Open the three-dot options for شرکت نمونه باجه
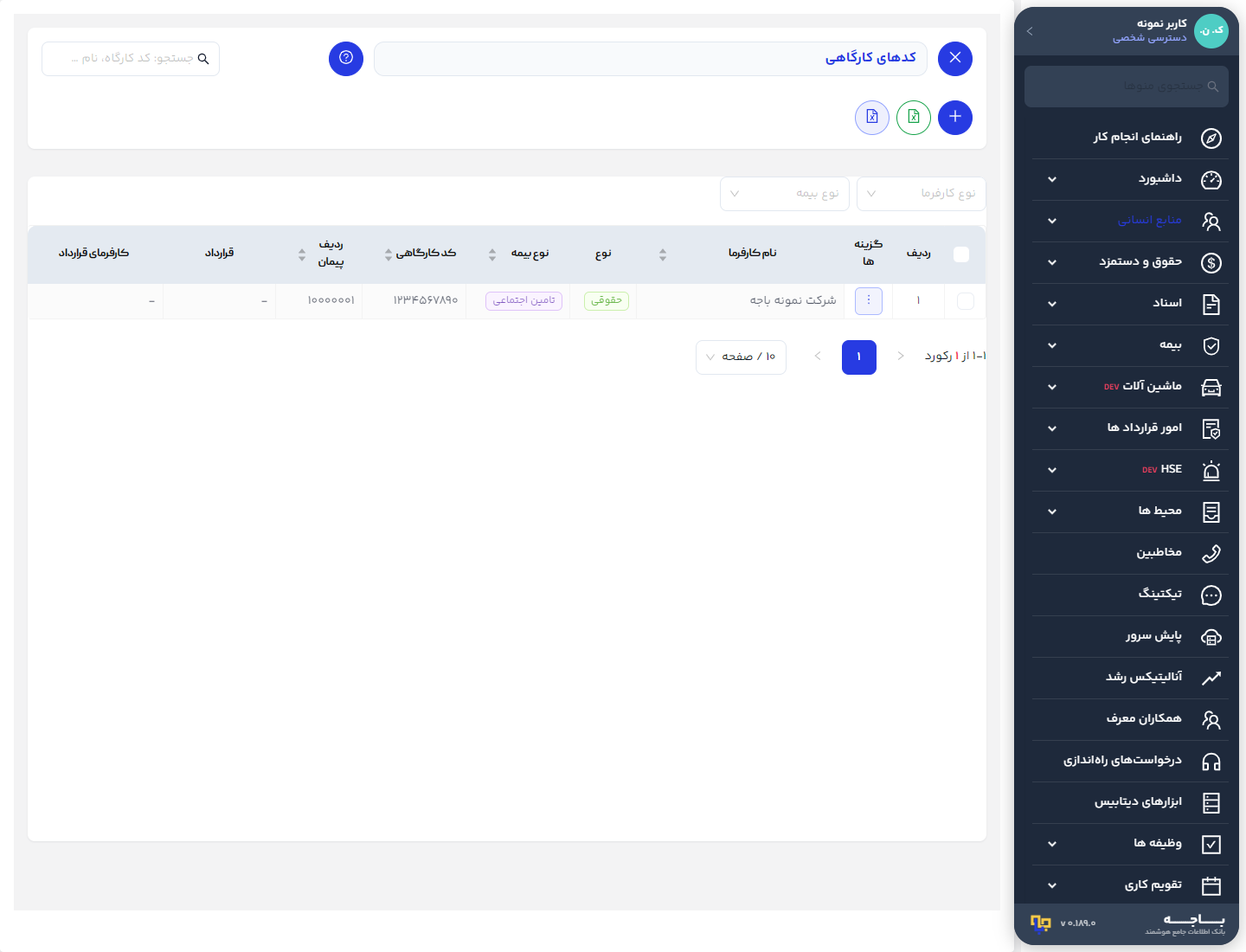 (869, 300)
